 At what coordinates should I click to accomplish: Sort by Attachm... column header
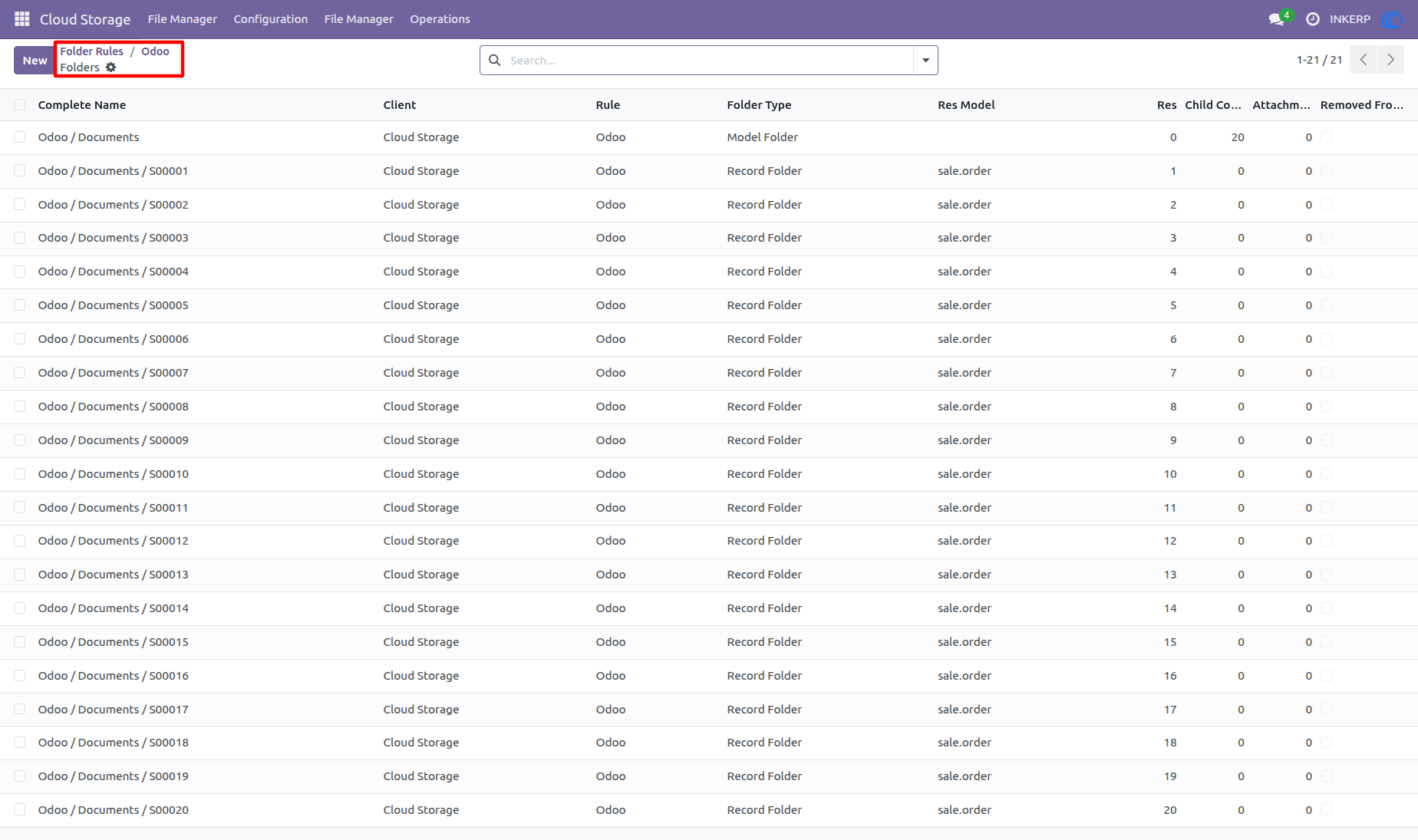[1281, 105]
